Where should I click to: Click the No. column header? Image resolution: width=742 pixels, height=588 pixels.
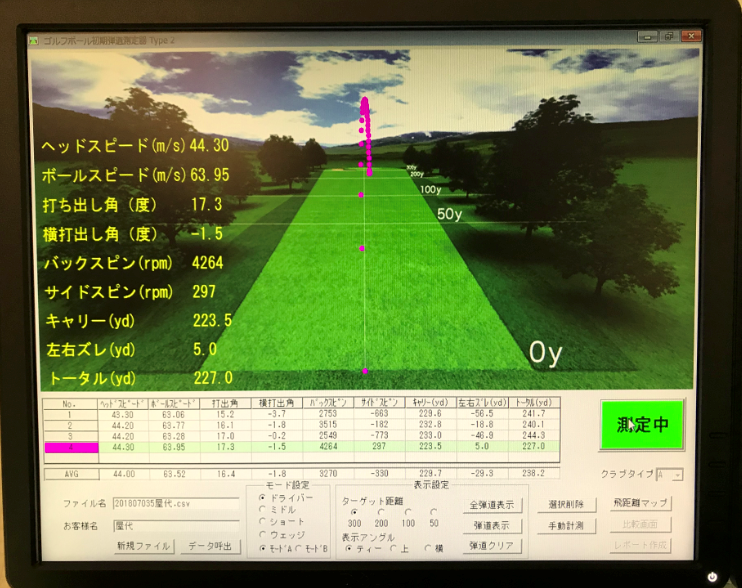71,404
